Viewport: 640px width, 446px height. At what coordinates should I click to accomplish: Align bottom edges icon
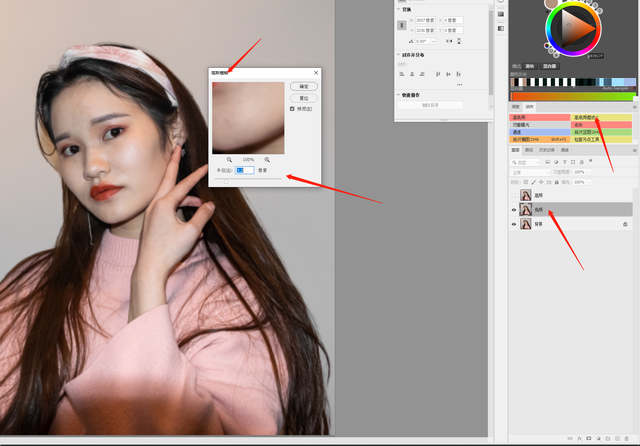click(458, 74)
